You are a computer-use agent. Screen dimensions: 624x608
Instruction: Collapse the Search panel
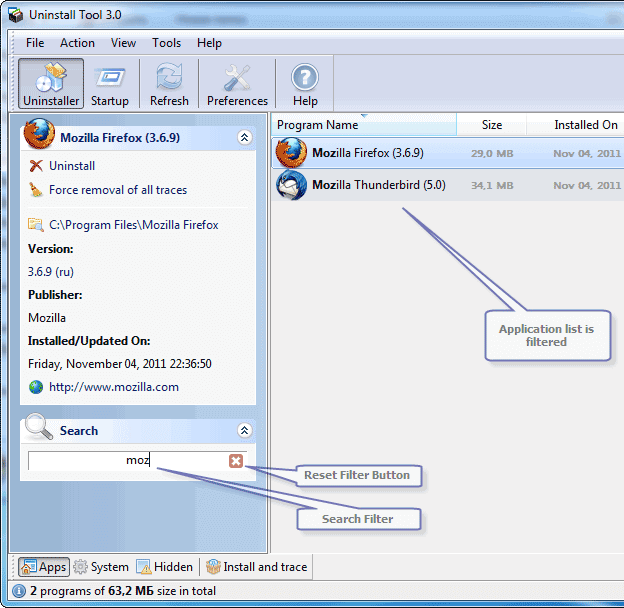pyautogui.click(x=244, y=430)
